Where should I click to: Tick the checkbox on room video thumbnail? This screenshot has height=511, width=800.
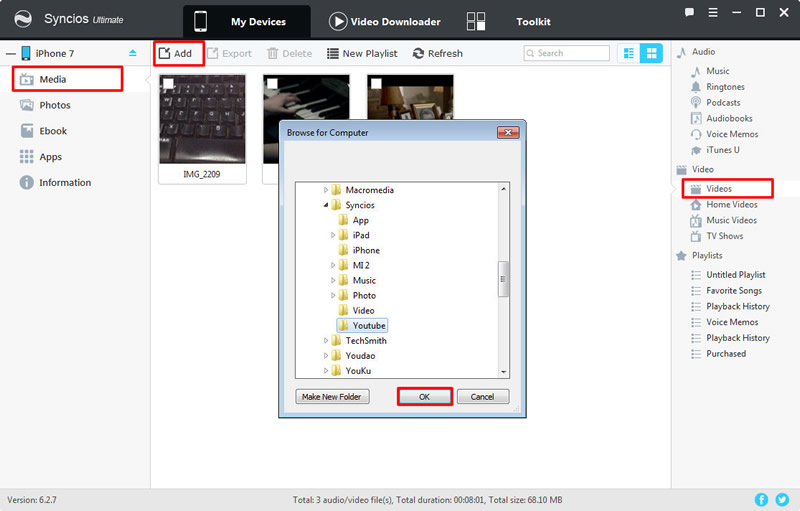click(x=377, y=83)
